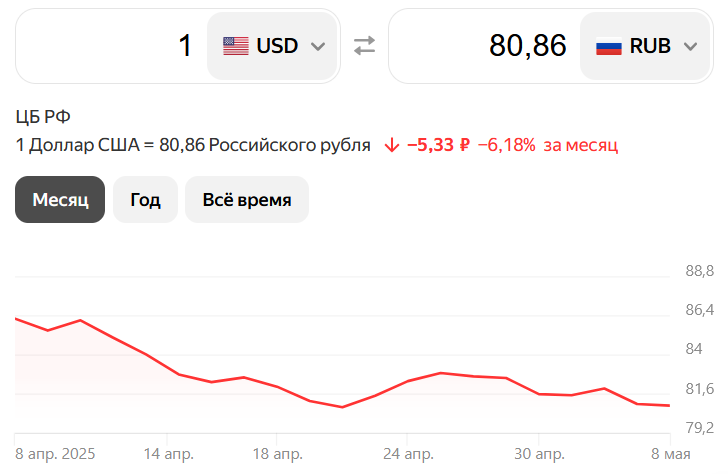This screenshot has height=474, width=728.
Task: Expand the USD currency dropdown chevron
Action: point(318,46)
